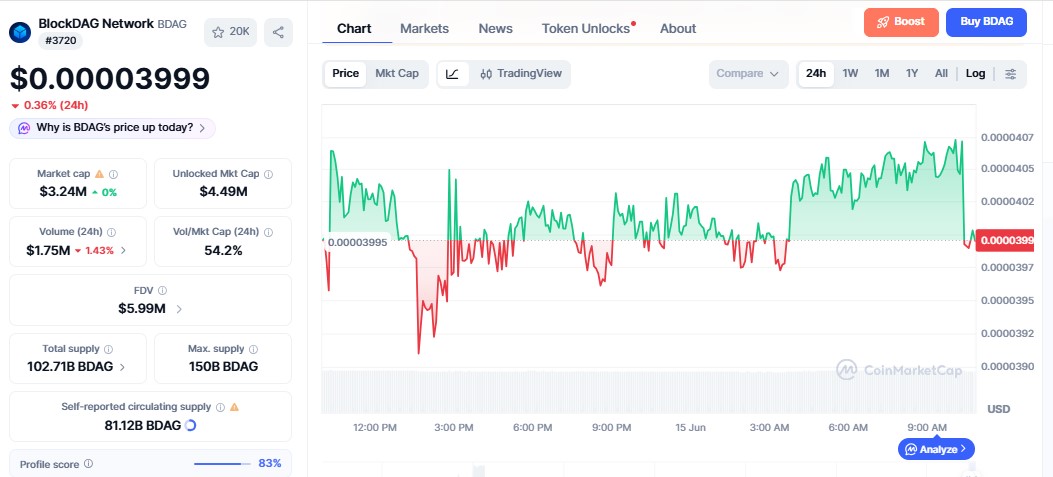Click the Market cap warning triangle icon
Viewport: 1053px width, 477px height.
(x=99, y=174)
